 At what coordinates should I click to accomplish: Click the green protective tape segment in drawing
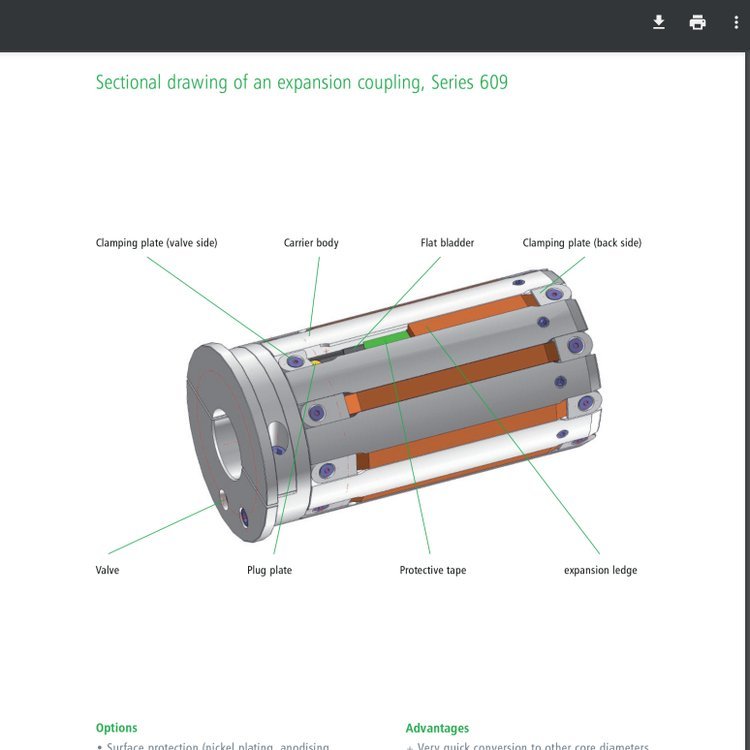(382, 341)
